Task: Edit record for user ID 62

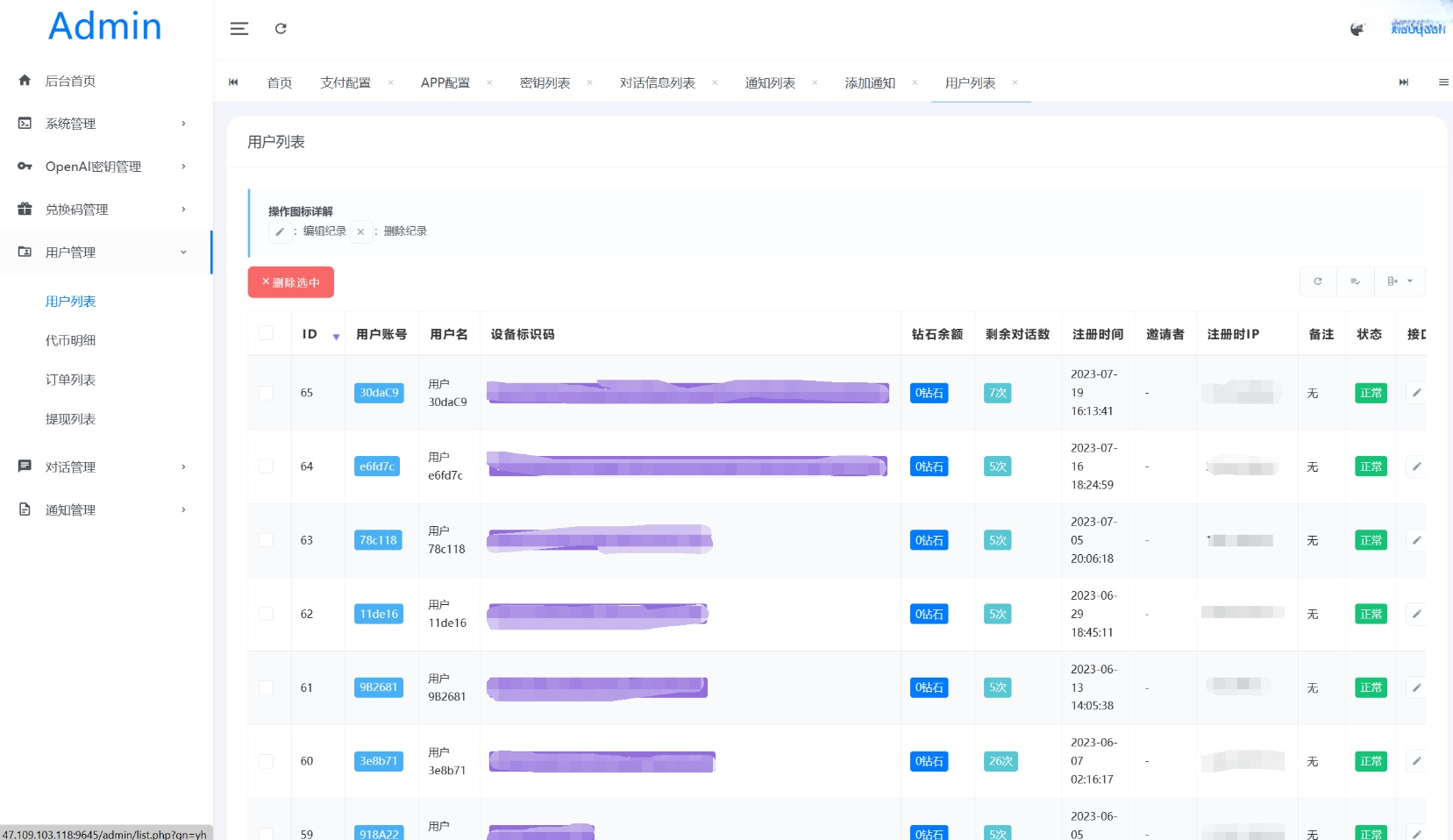Action: tap(1416, 614)
